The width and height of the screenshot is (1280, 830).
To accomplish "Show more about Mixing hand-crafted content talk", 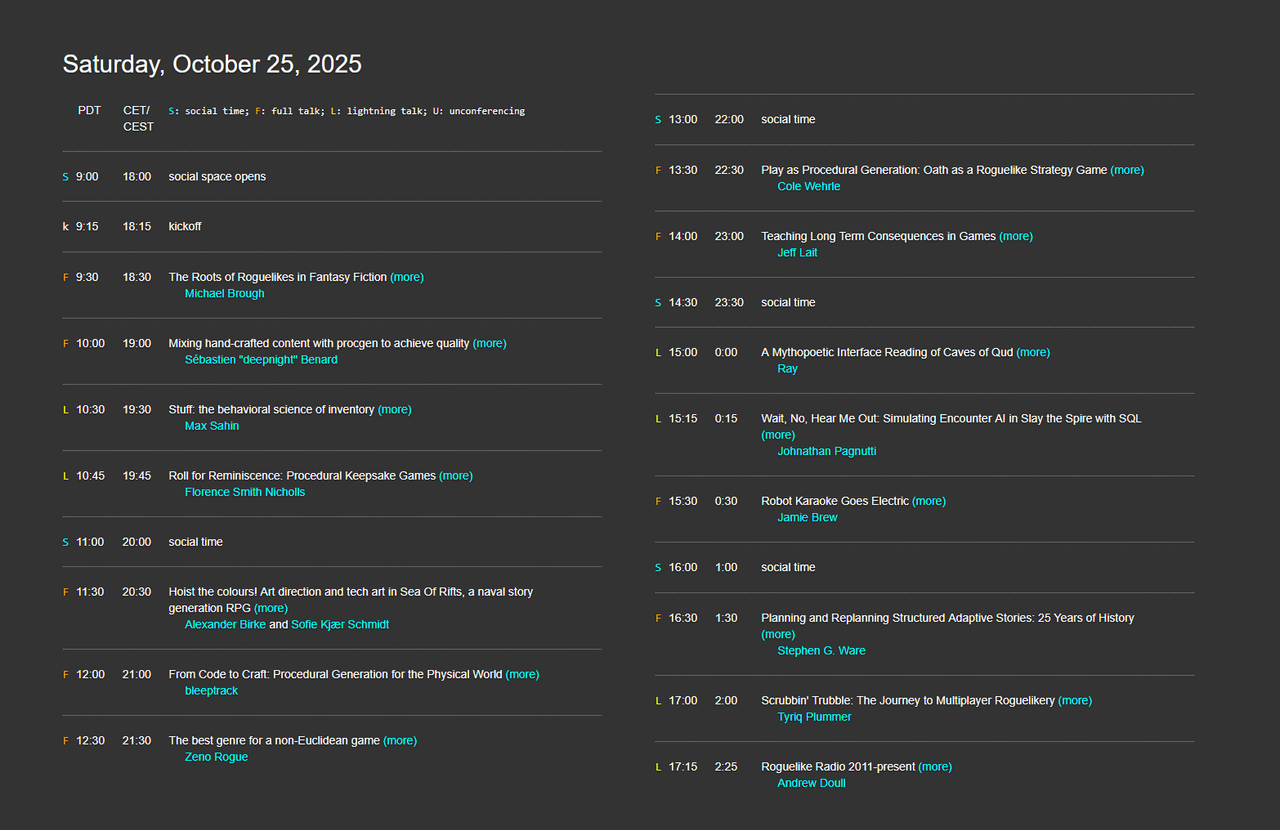I will 490,343.
